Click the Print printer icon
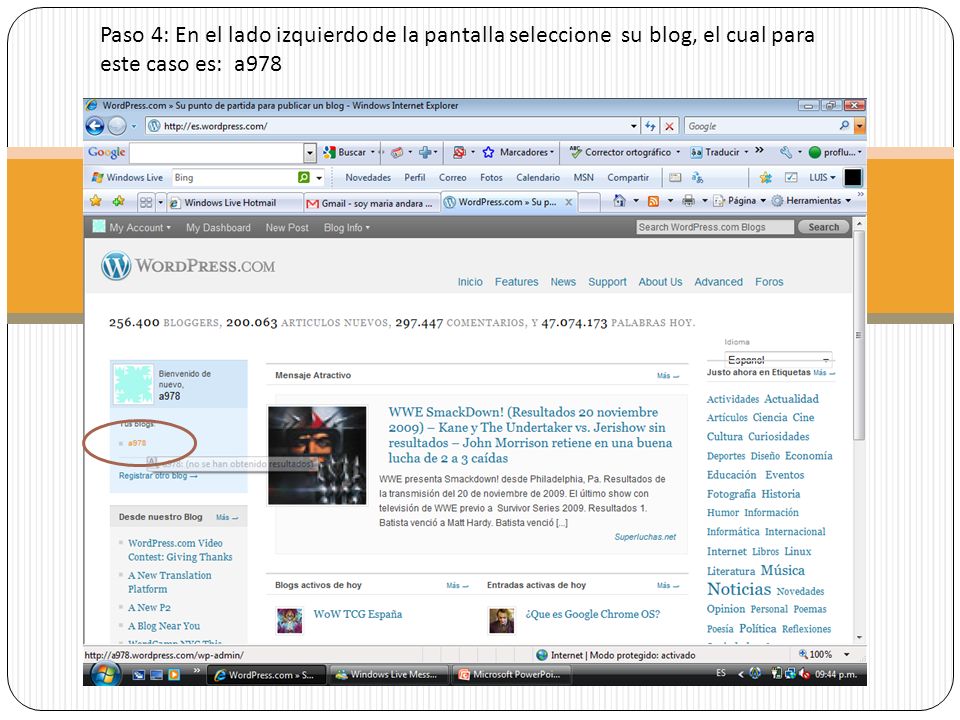This screenshot has width=960, height=720. (x=688, y=201)
